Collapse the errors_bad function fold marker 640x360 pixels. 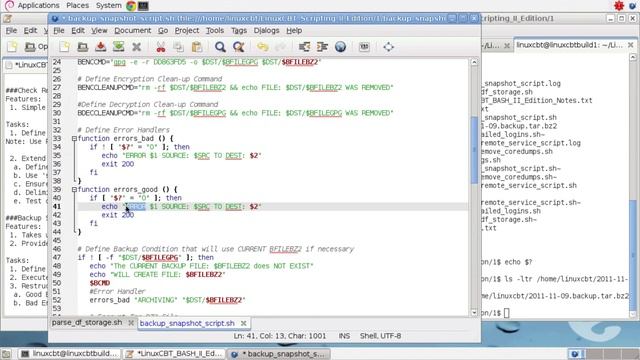pyautogui.click(x=74, y=139)
